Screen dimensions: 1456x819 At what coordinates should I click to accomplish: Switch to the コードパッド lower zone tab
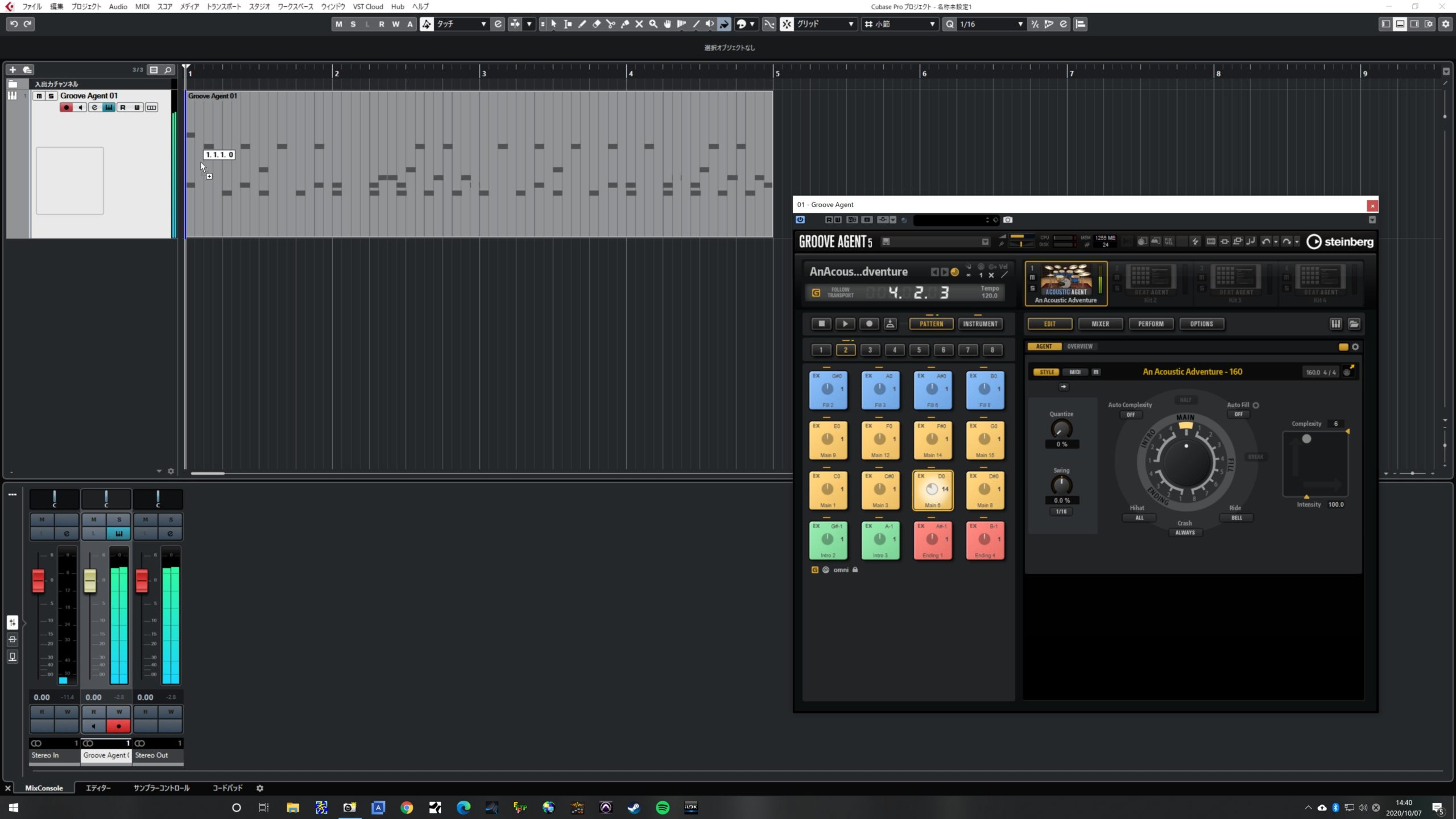tap(227, 788)
